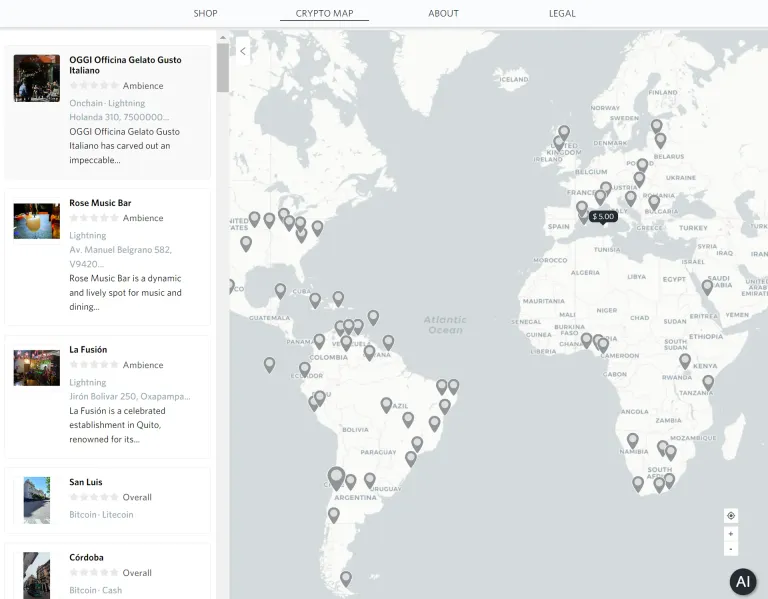The width and height of the screenshot is (768, 599).
Task: Select the CRYPTO MAP tab
Action: point(324,13)
